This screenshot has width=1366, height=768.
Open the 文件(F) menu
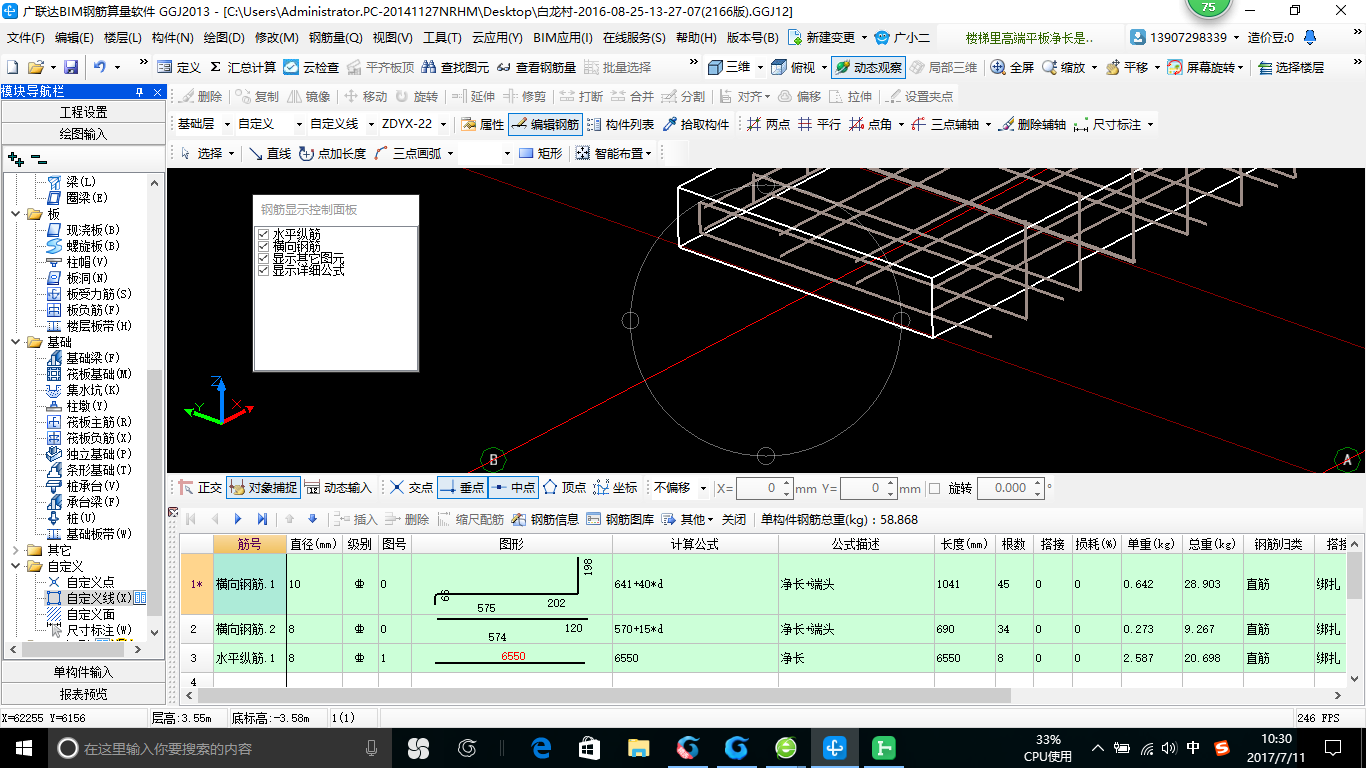pyautogui.click(x=26, y=38)
